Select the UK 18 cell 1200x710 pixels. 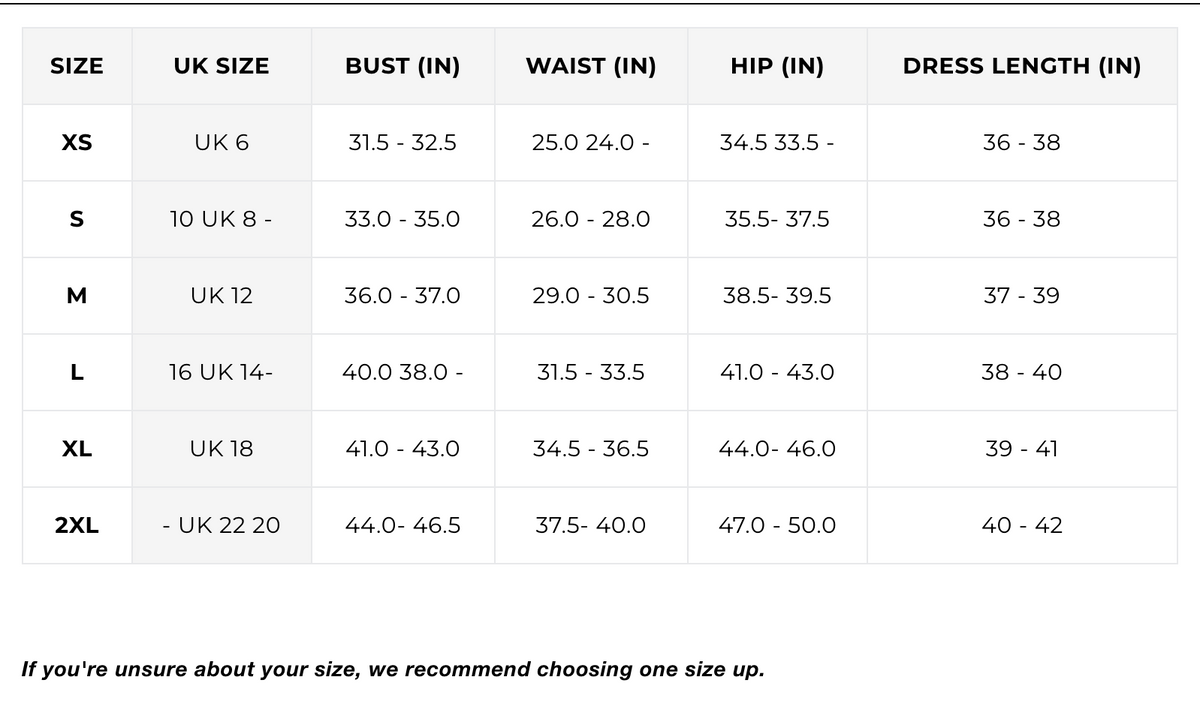click(x=221, y=449)
